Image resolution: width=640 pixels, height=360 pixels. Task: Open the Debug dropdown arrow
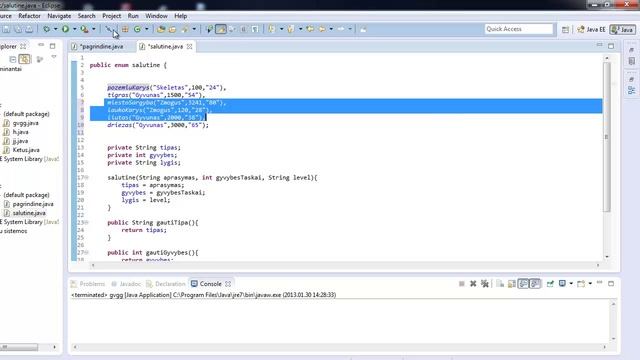click(56, 29)
